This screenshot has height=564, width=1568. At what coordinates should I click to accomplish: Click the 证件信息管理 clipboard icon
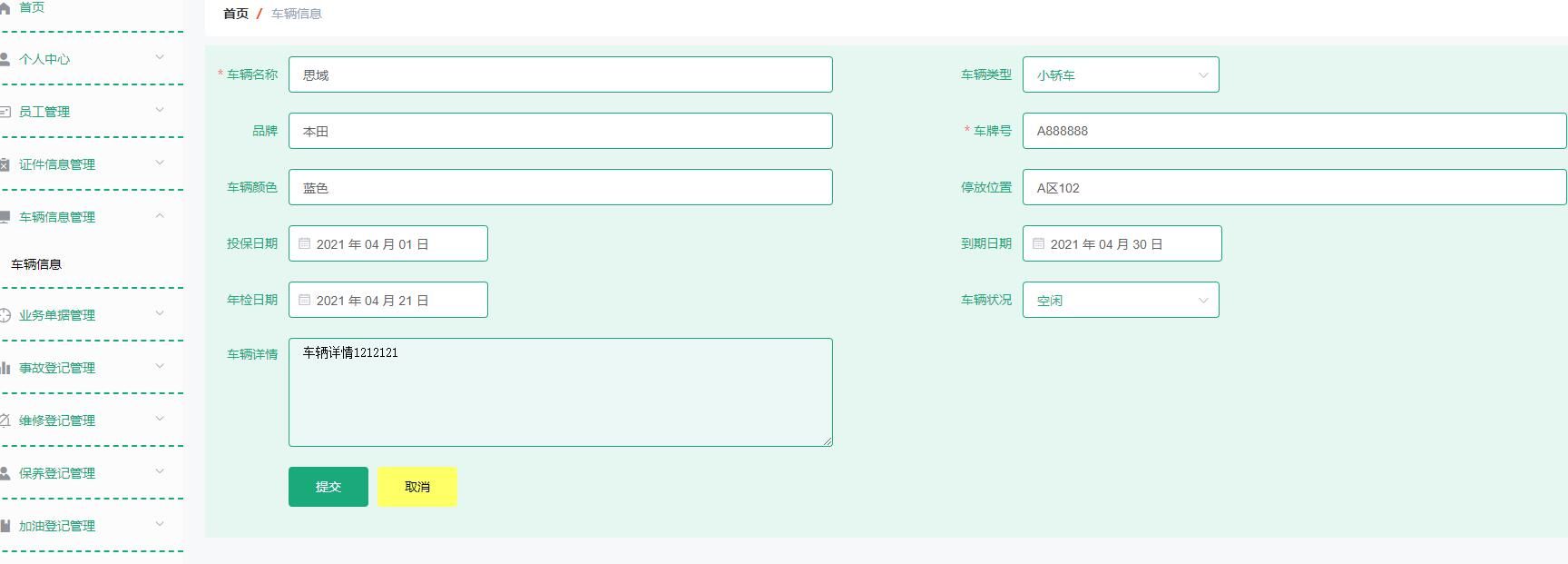click(5, 164)
